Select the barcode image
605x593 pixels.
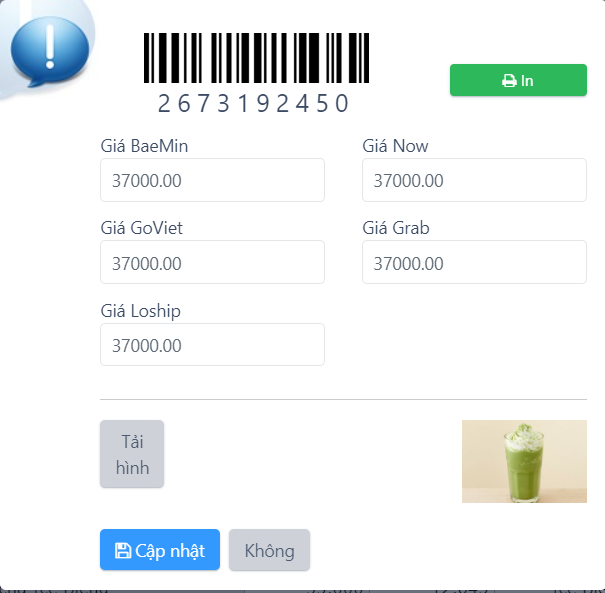pyautogui.click(x=256, y=58)
